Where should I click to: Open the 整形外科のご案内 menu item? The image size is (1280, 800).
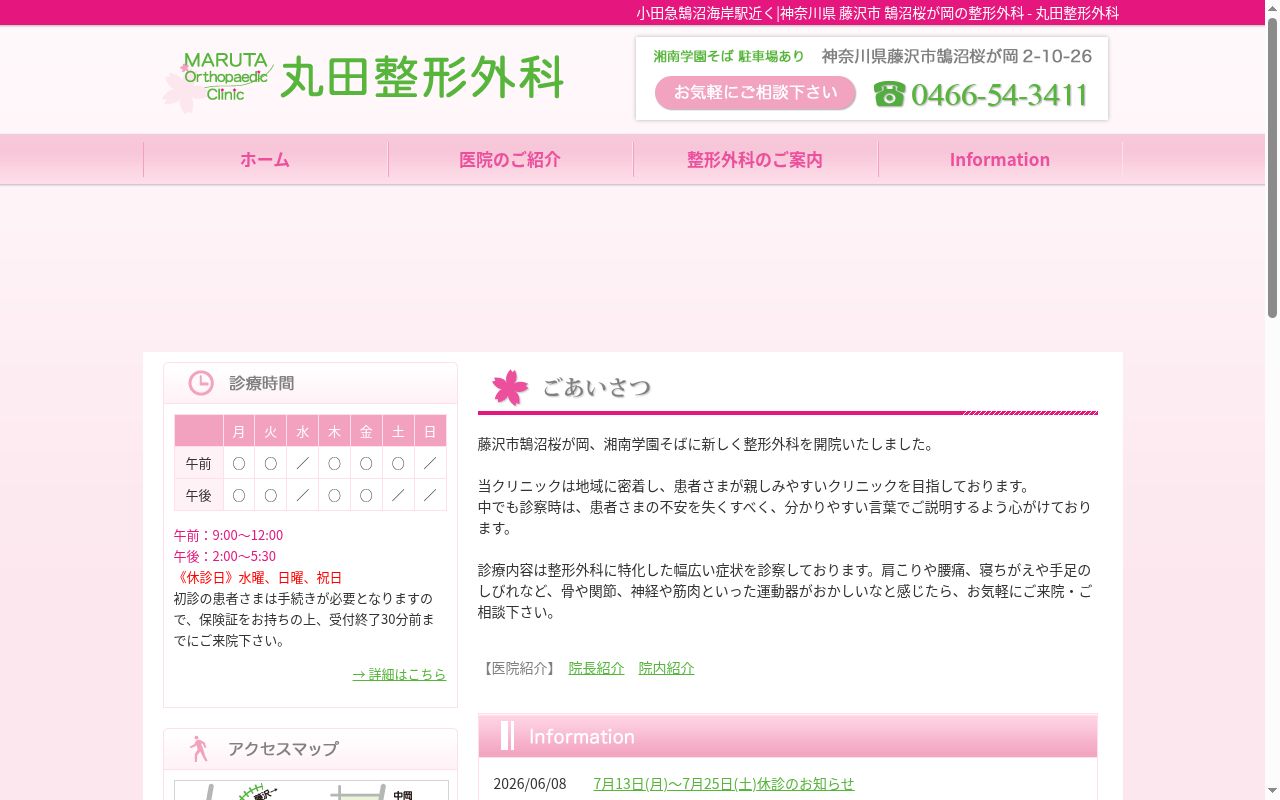coord(755,159)
